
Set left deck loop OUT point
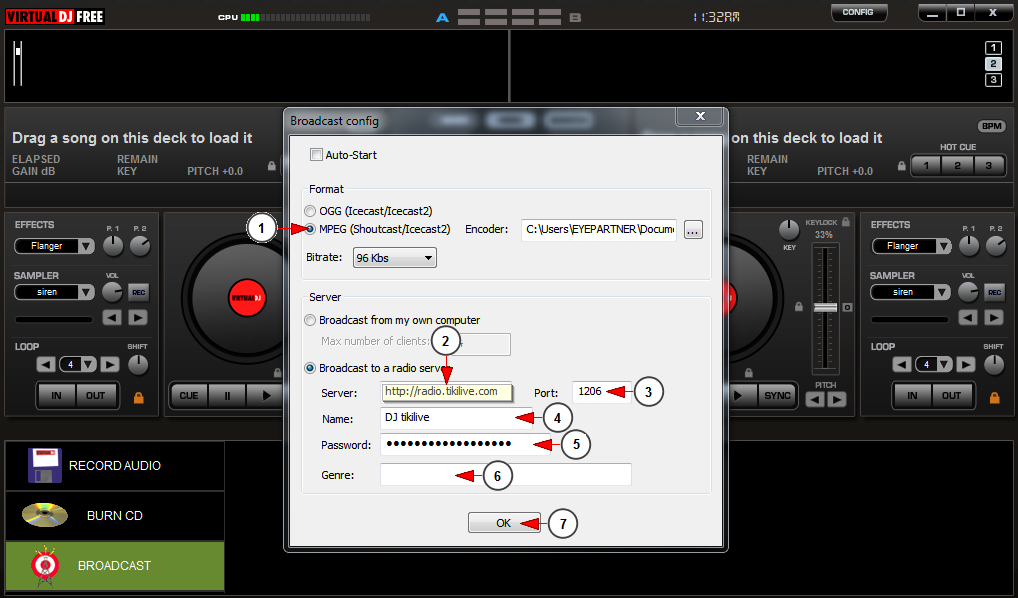(x=95, y=395)
